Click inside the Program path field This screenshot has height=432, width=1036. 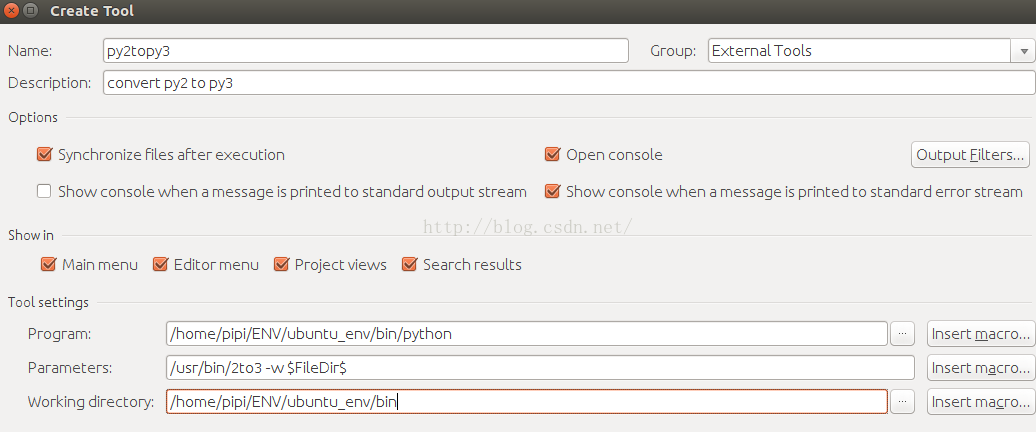click(526, 334)
